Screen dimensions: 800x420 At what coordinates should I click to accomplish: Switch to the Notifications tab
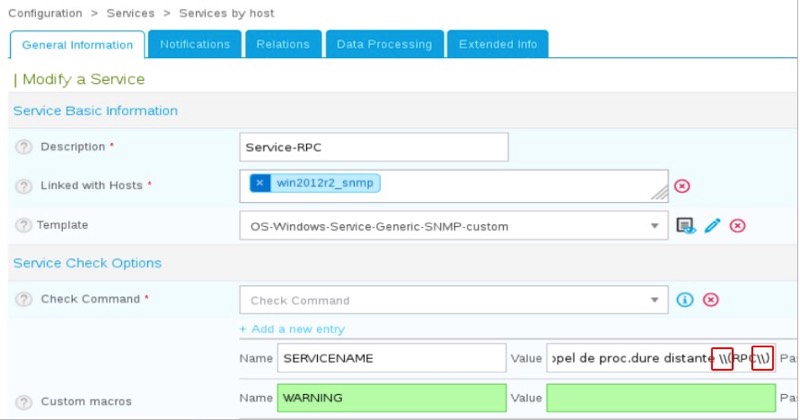(195, 44)
